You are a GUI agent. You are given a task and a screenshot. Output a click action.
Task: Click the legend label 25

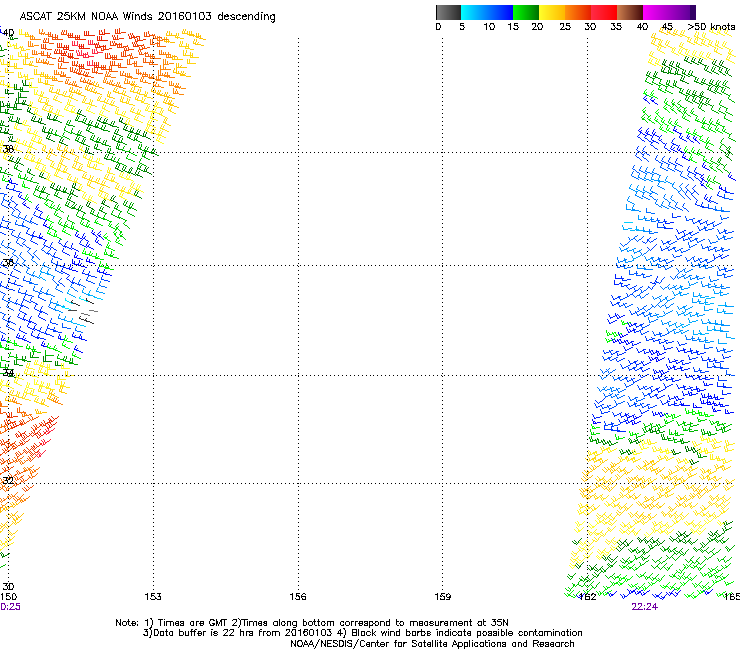pos(565,27)
